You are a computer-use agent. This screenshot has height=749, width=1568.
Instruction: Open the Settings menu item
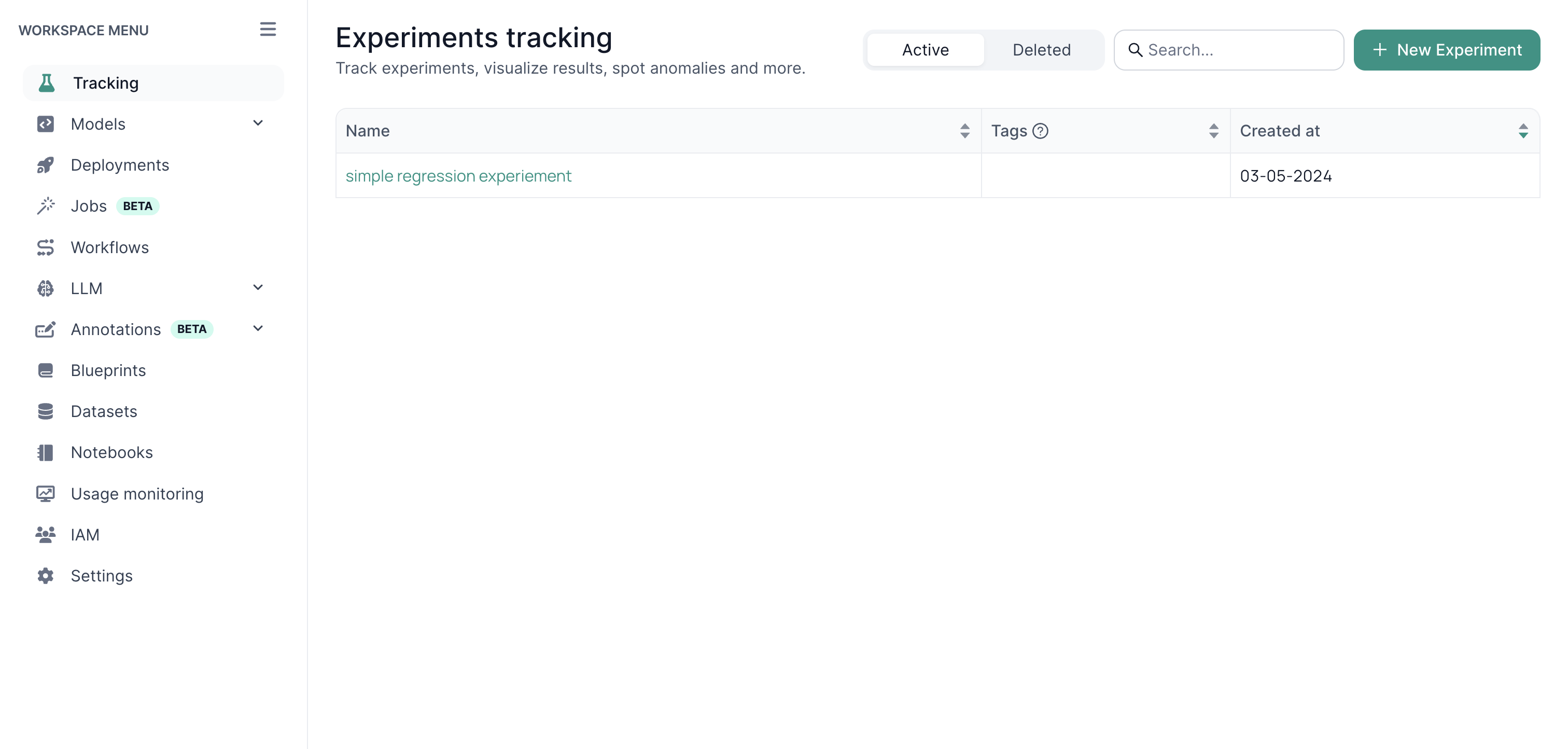pos(102,575)
